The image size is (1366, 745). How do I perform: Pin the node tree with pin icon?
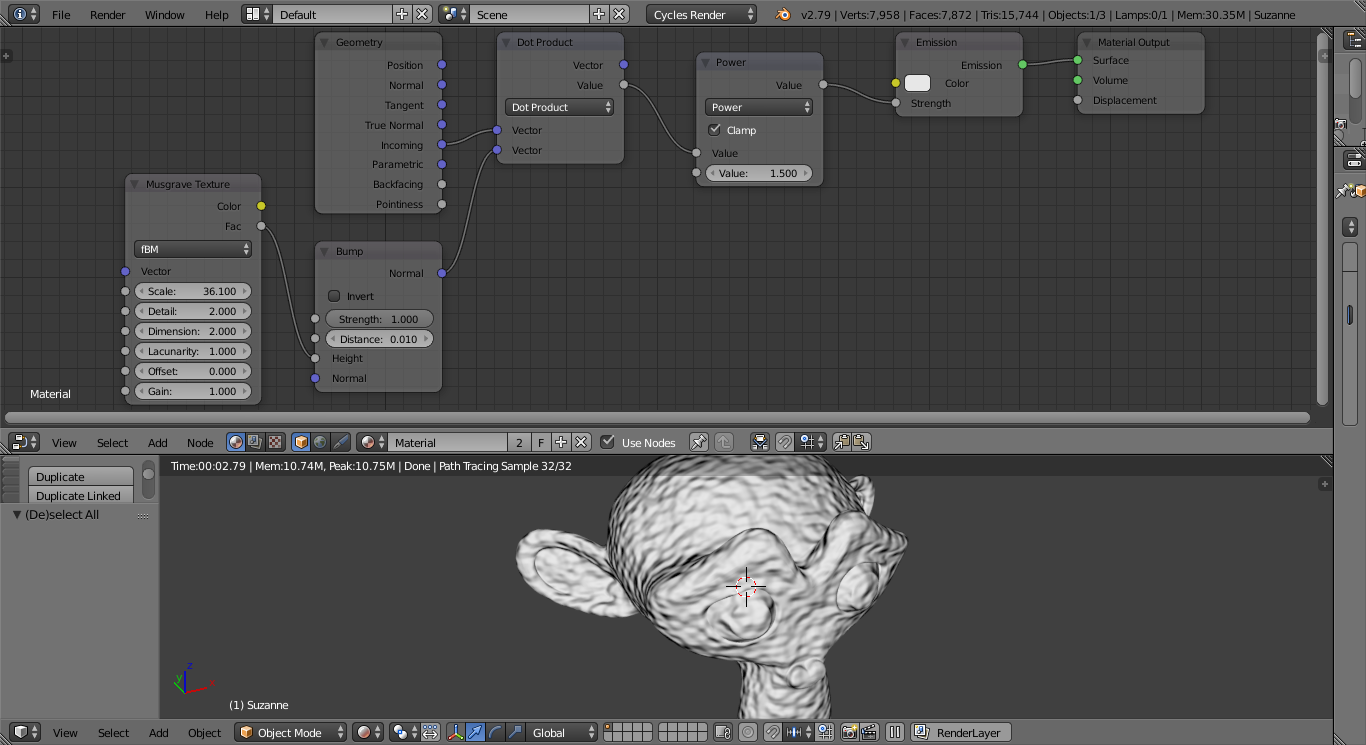699,442
